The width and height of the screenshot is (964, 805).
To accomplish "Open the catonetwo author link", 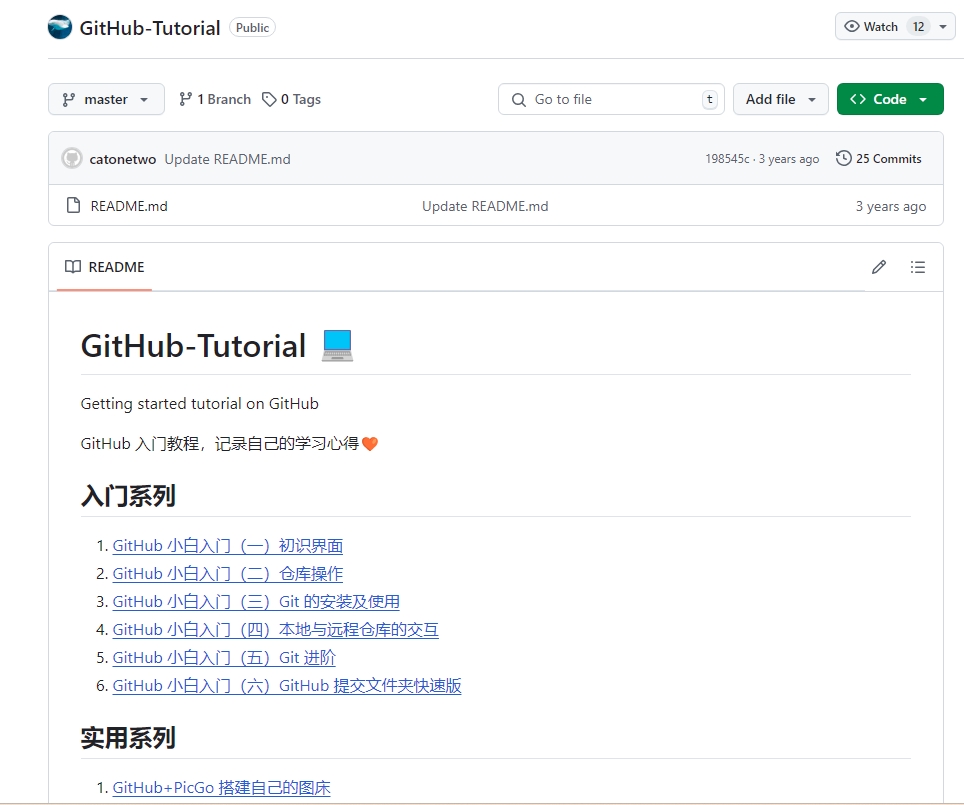I will pos(123,159).
